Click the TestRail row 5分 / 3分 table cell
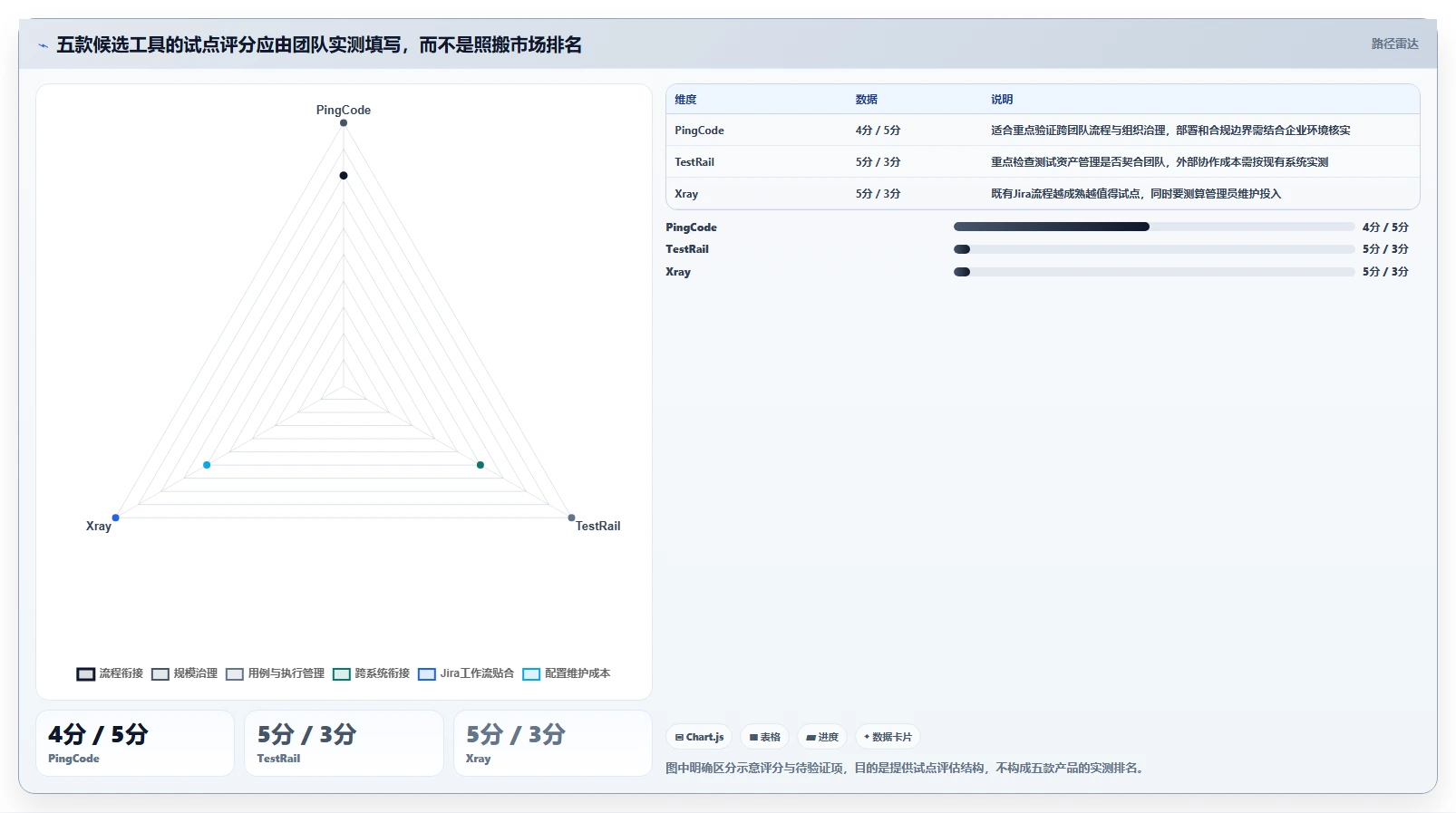 pos(878,162)
